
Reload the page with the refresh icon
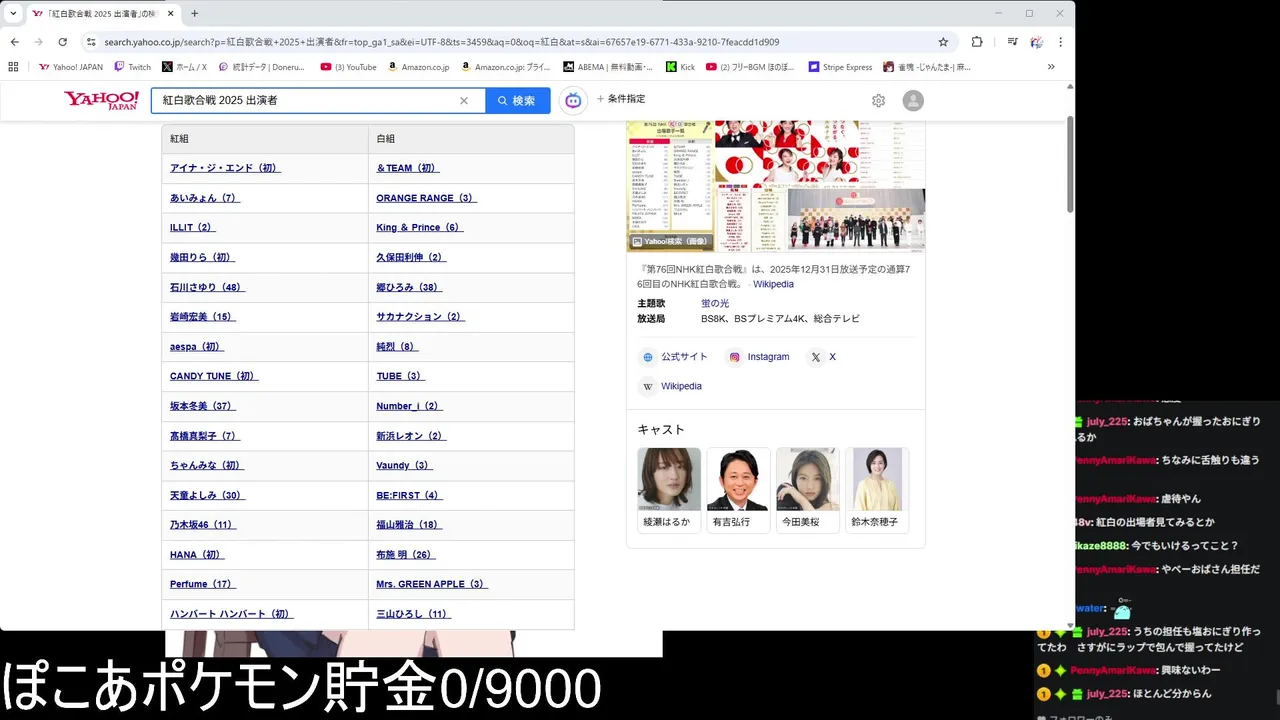62,42
